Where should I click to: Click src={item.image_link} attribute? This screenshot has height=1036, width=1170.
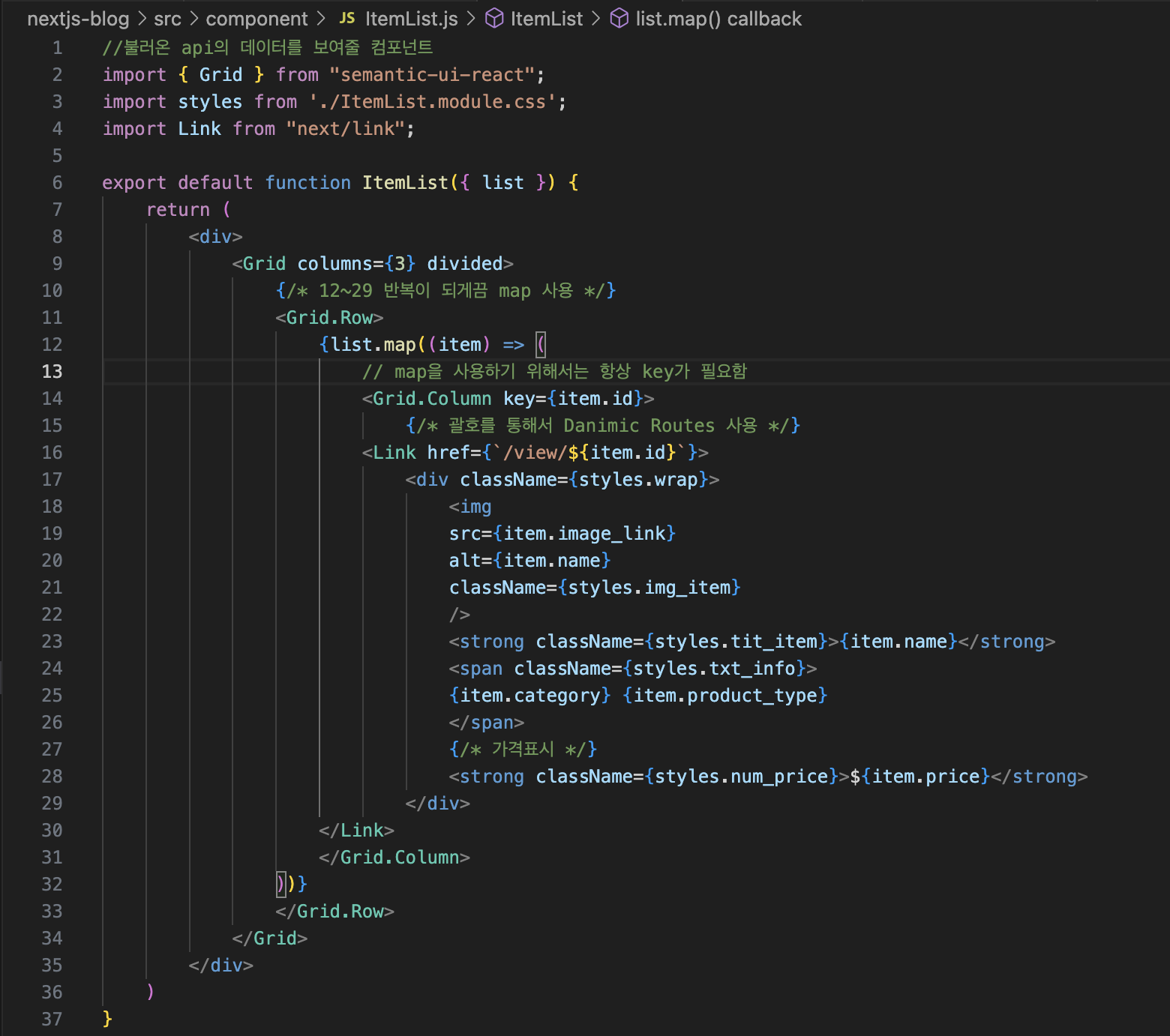pos(562,533)
